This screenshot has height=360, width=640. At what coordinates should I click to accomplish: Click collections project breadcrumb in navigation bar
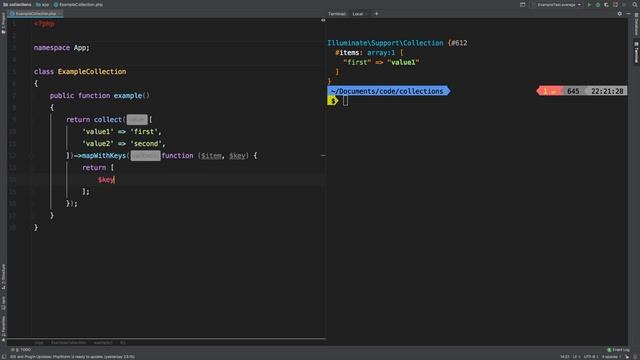pos(17,4)
